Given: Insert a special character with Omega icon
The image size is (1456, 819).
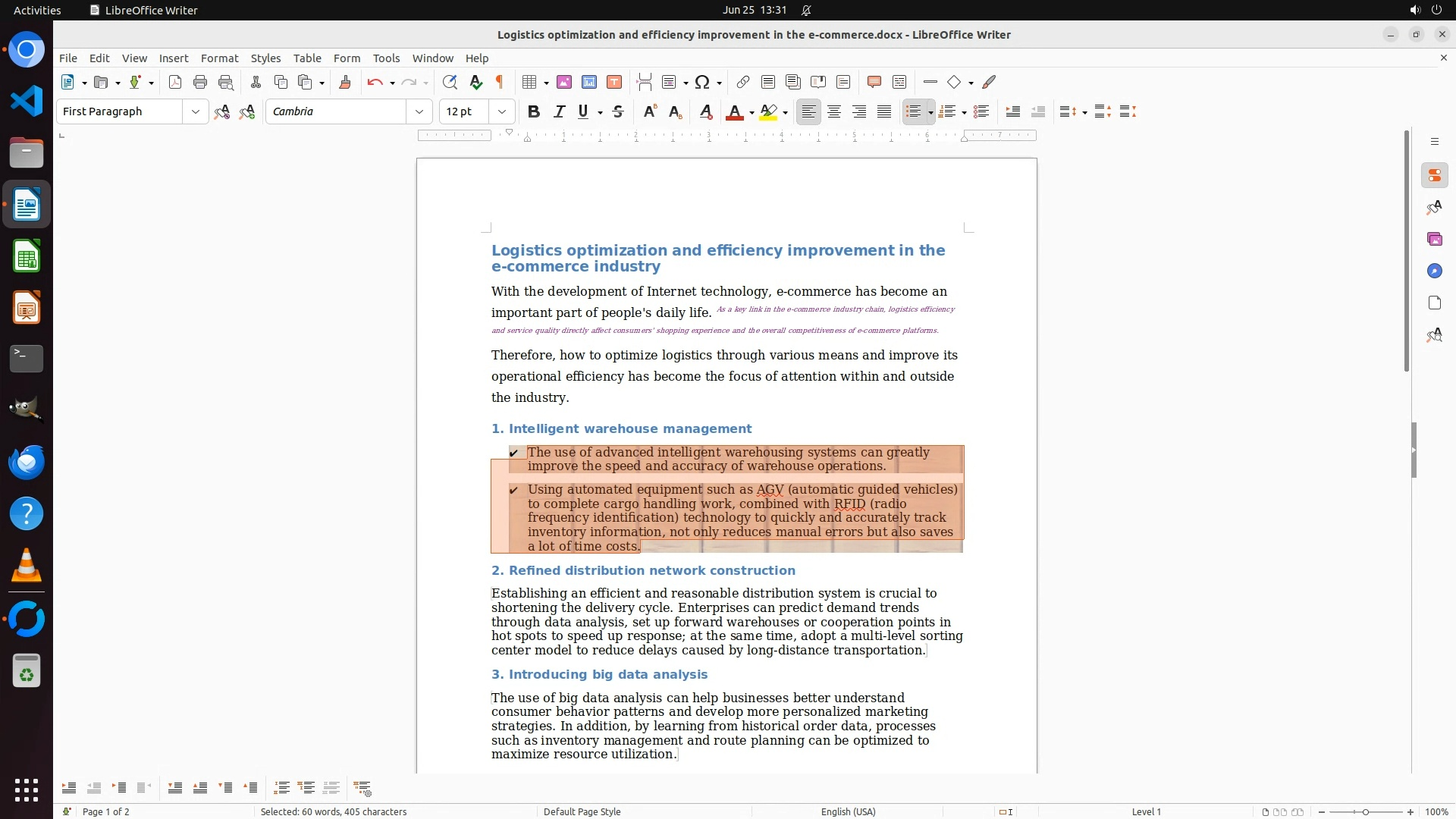Looking at the screenshot, I should point(702,82).
